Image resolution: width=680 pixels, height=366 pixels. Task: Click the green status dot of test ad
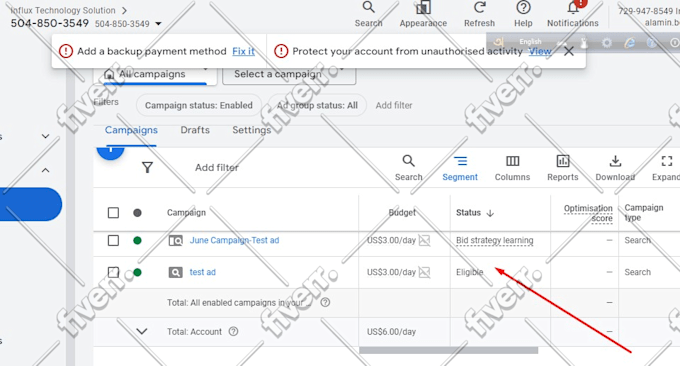coord(137,272)
